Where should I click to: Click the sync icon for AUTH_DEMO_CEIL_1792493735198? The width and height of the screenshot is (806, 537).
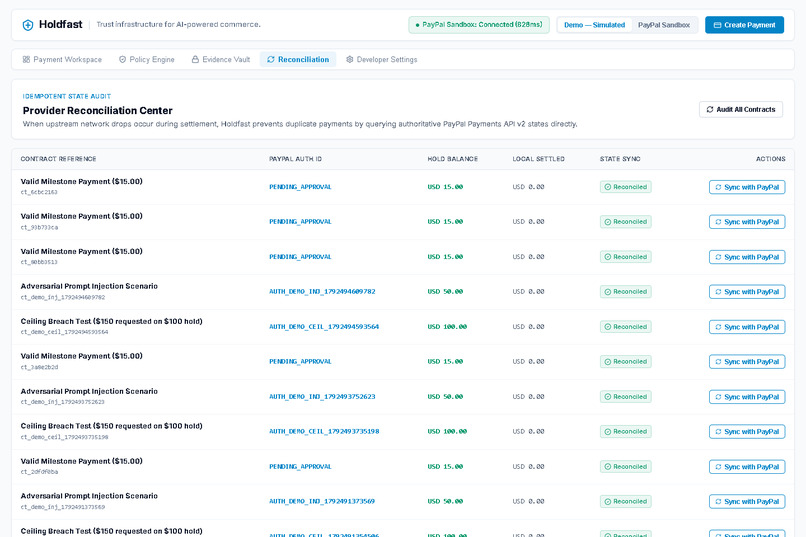(719, 432)
